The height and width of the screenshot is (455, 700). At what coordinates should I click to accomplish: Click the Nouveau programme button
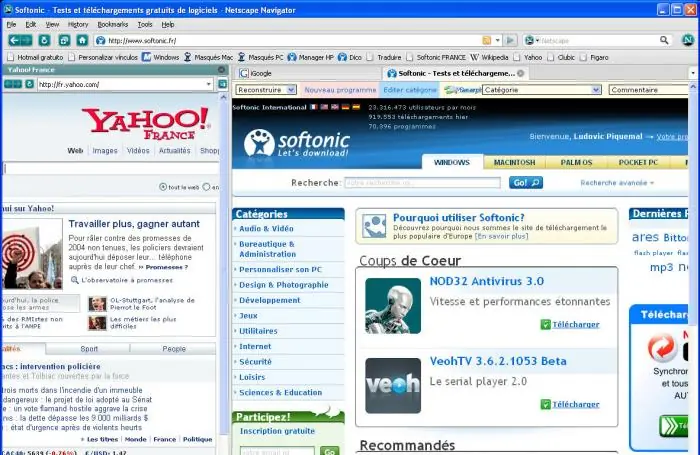pos(340,90)
